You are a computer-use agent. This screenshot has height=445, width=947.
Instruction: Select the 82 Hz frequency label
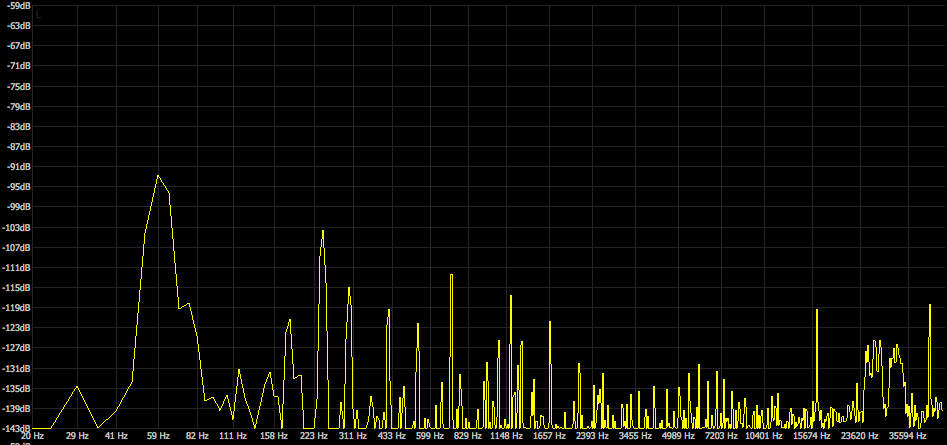coord(197,435)
